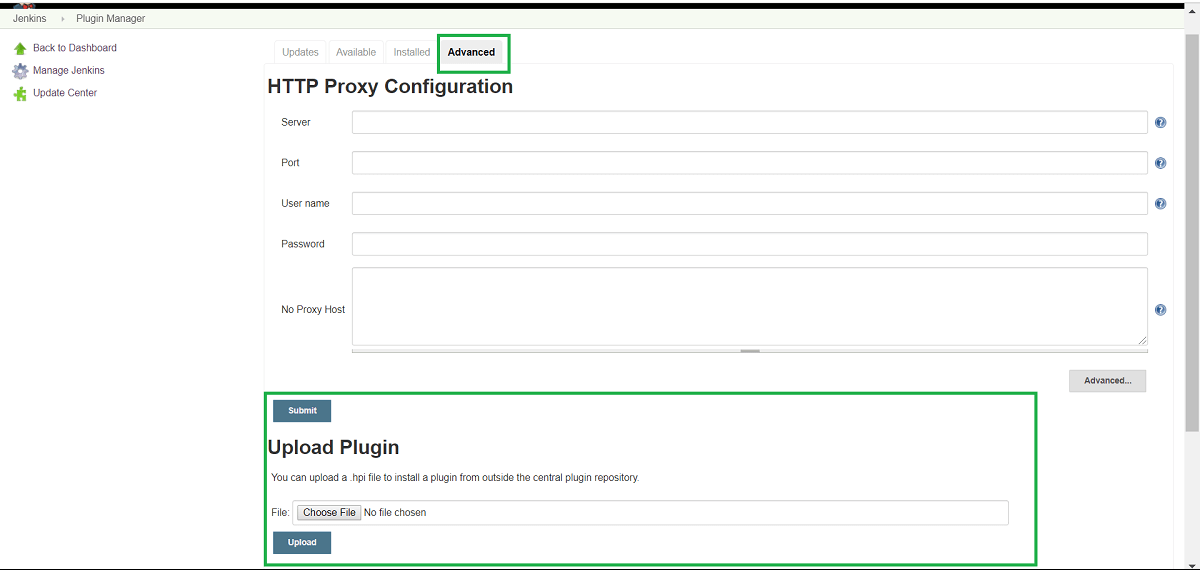Click the HTTP Proxy Configuration heading
Screen dimensions: 1200x570
[390, 87]
